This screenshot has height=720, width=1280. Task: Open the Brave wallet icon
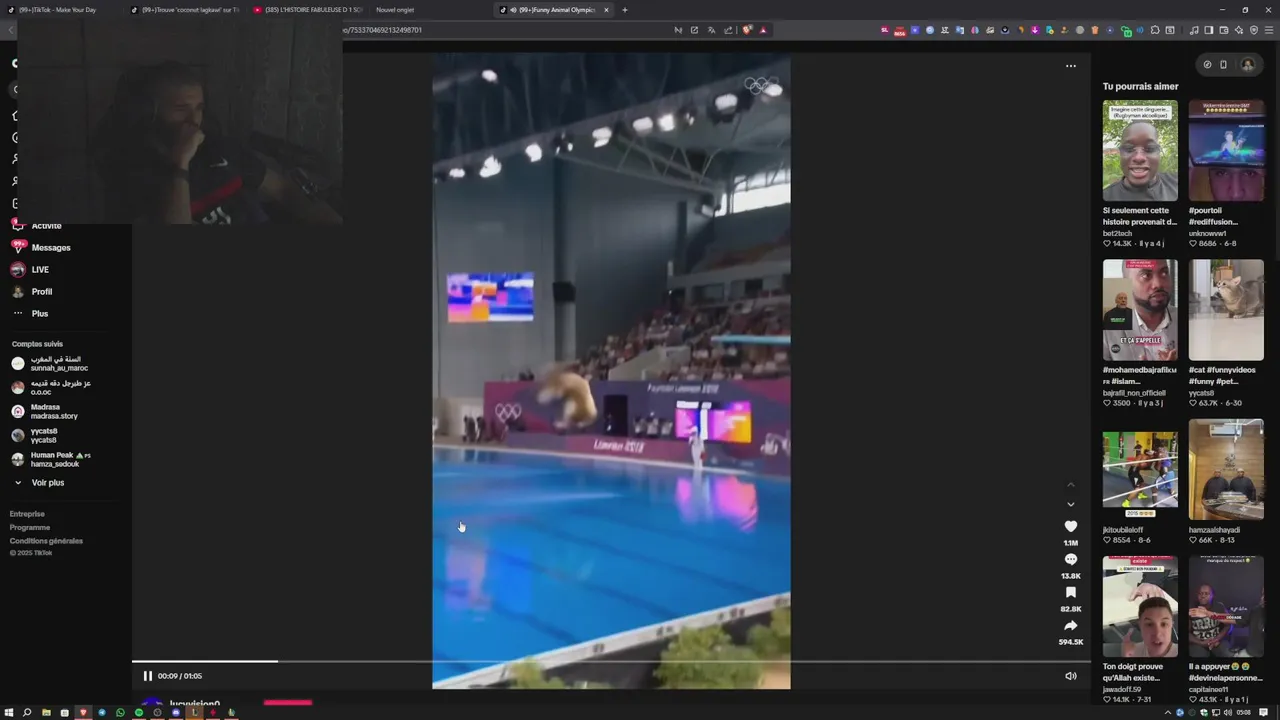1224,30
